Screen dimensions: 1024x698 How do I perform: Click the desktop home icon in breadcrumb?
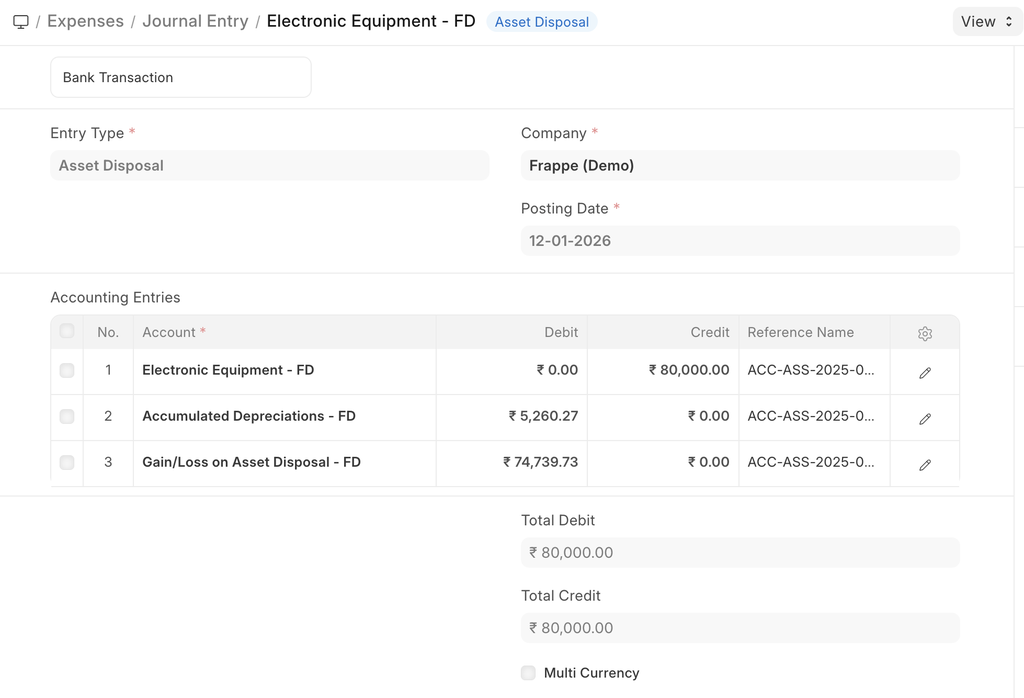(20, 22)
